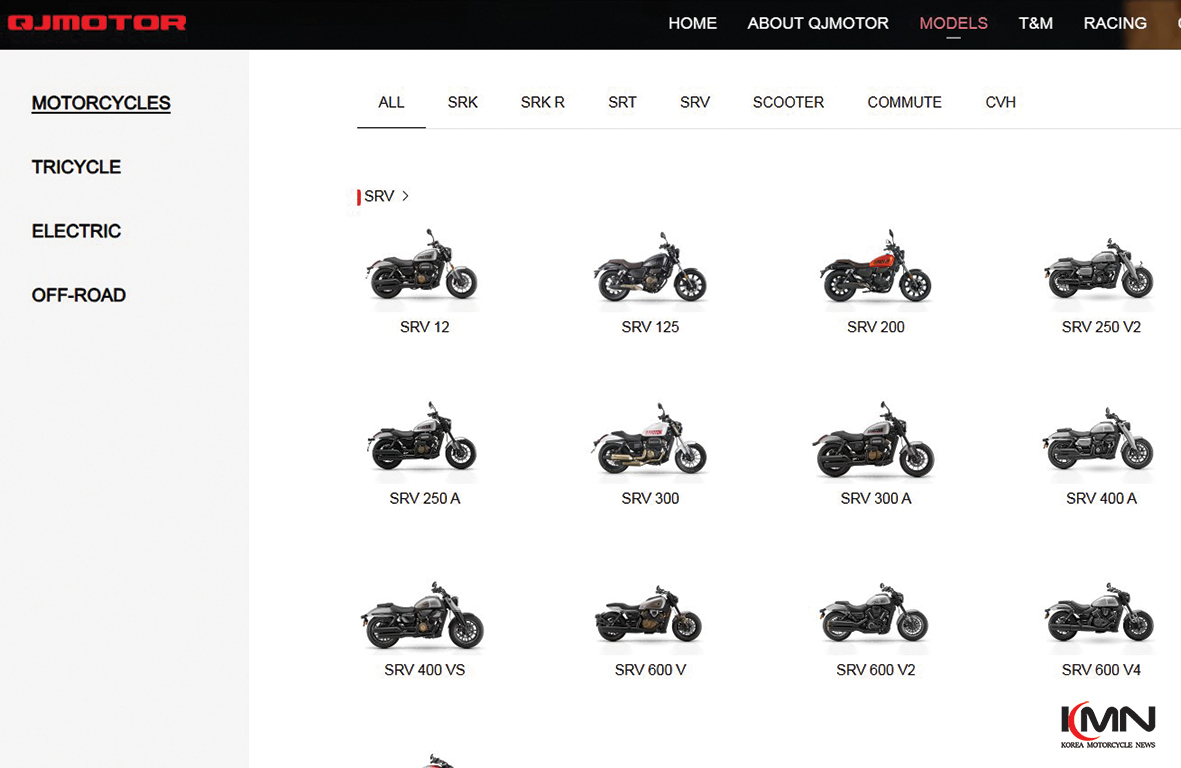The image size is (1181, 768).
Task: Switch to the ALL tab
Action: [x=391, y=102]
